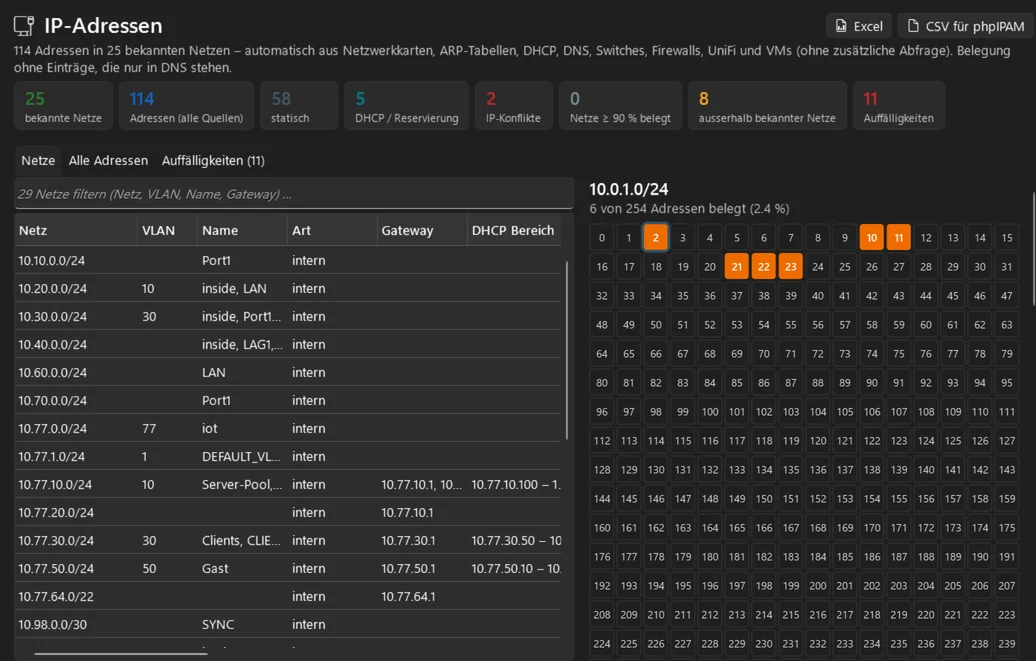Click the 58 statisch stat card
Screen dimensions: 1036x661
pyautogui.click(x=299, y=106)
